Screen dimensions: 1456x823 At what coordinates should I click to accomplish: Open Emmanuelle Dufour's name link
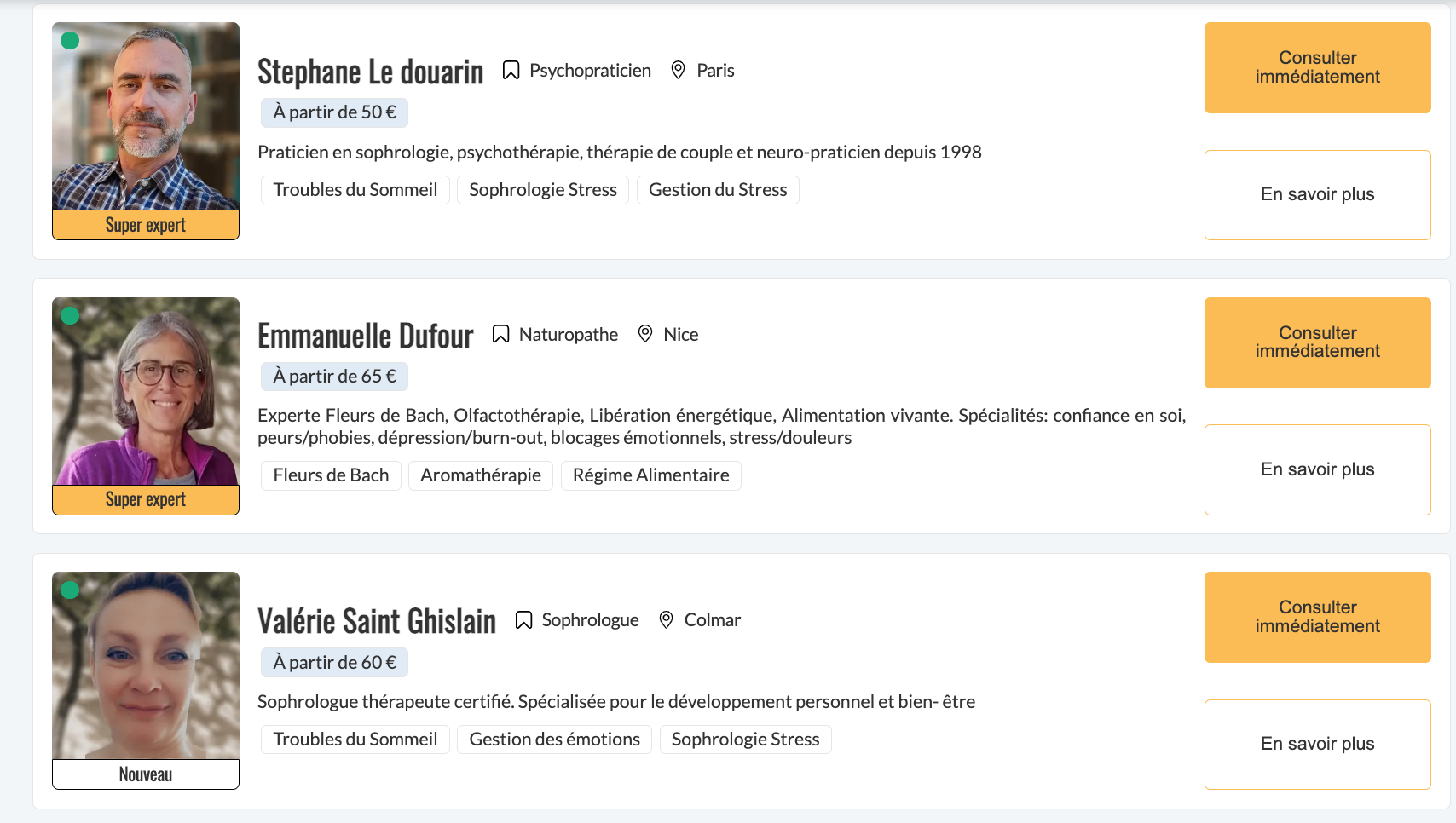365,336
